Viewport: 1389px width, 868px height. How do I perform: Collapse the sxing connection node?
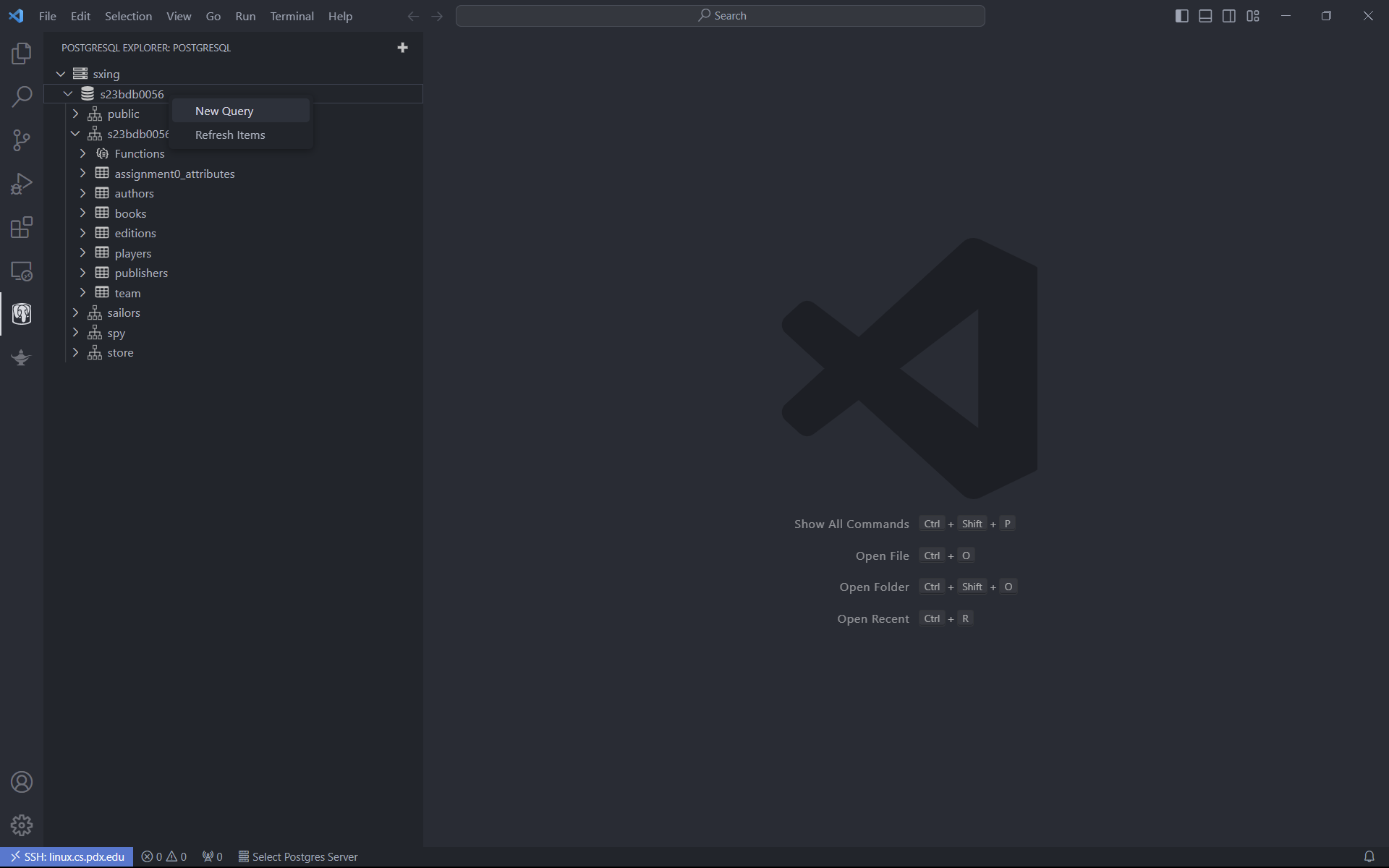pos(61,74)
